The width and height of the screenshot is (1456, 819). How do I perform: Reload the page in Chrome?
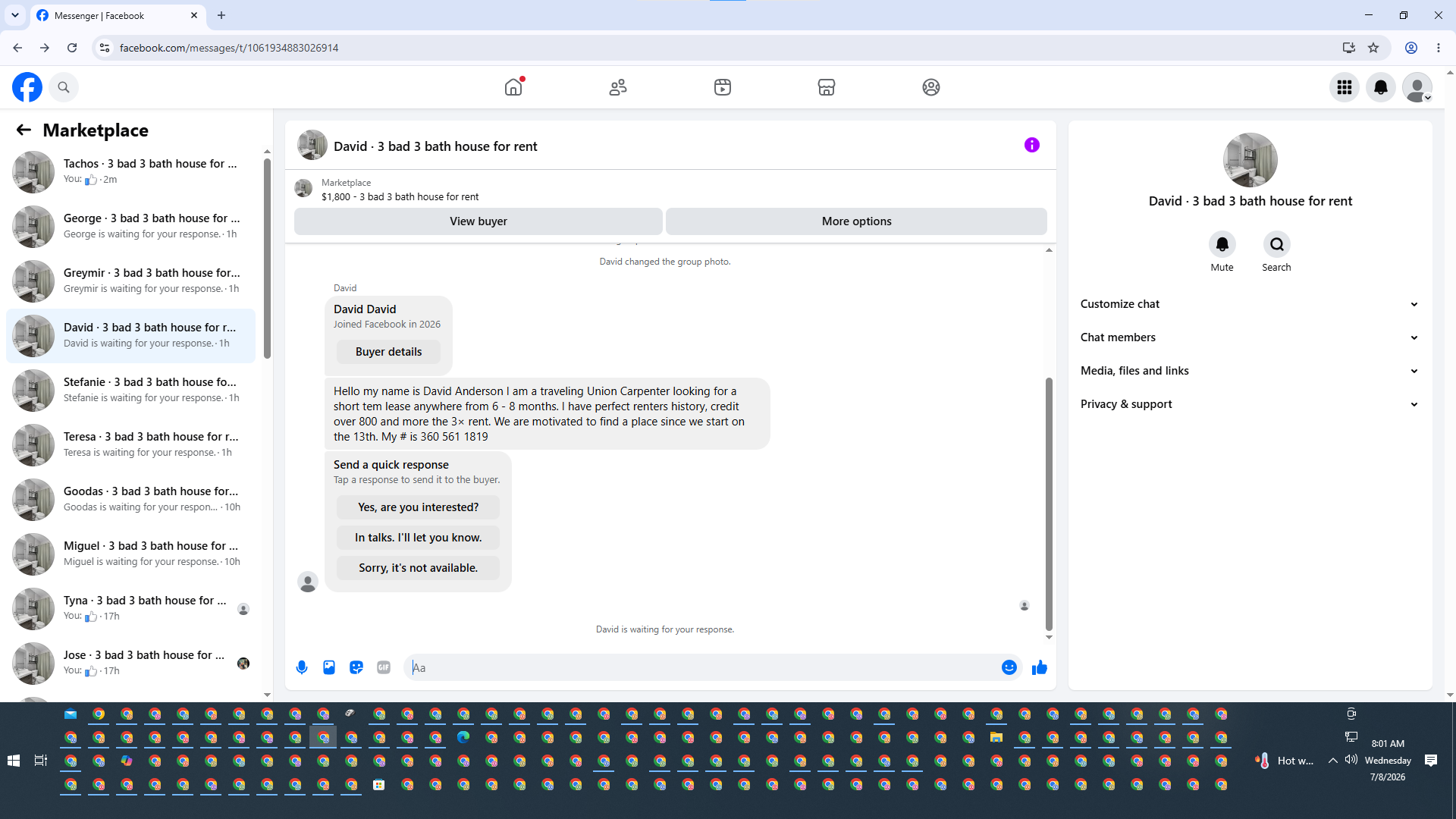pyautogui.click(x=72, y=48)
